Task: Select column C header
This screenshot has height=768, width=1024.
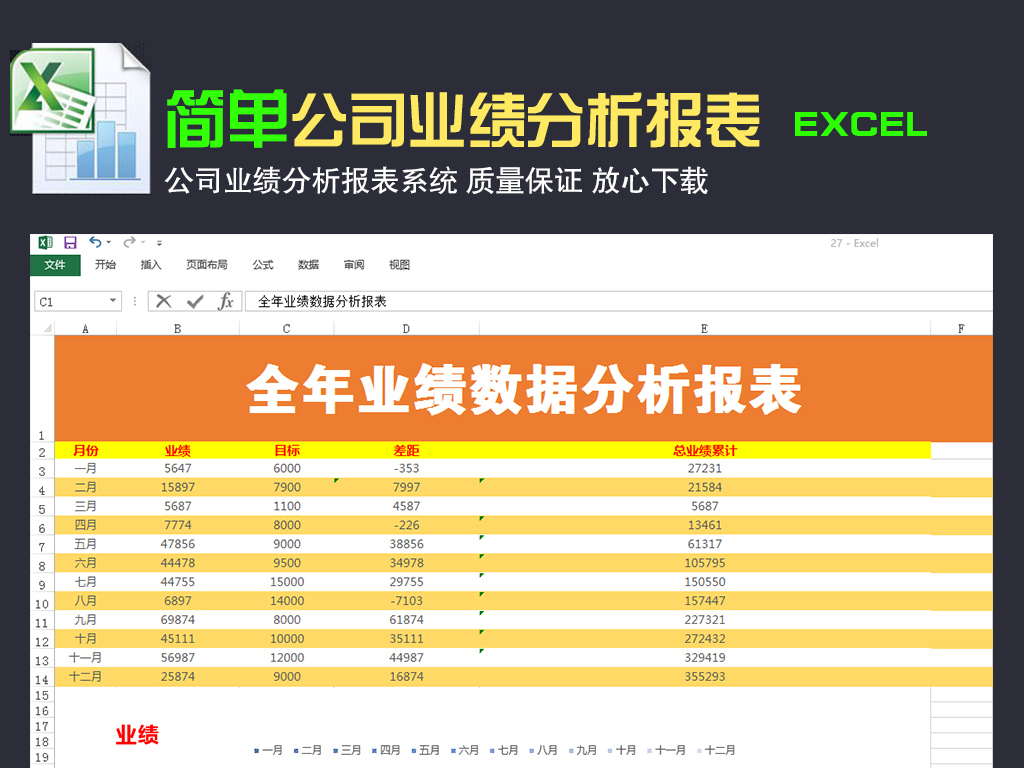Action: click(x=287, y=328)
